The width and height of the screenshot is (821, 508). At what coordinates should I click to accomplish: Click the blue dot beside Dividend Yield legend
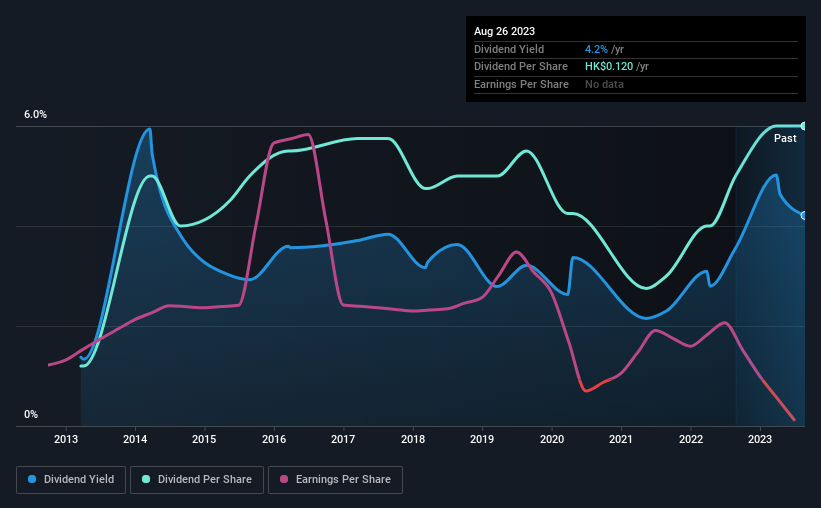pyautogui.click(x=32, y=479)
